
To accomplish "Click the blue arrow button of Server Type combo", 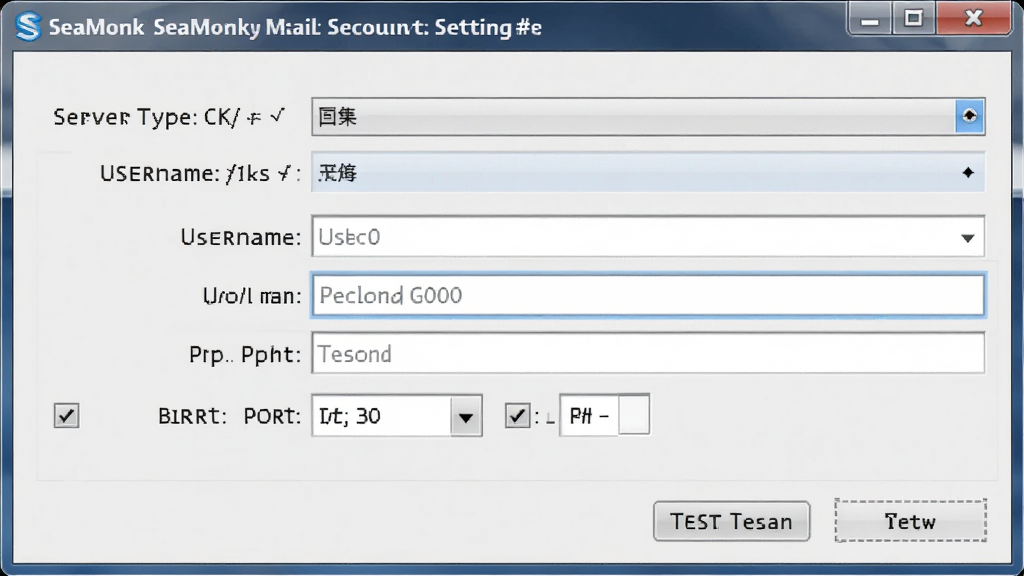I will click(x=969, y=116).
